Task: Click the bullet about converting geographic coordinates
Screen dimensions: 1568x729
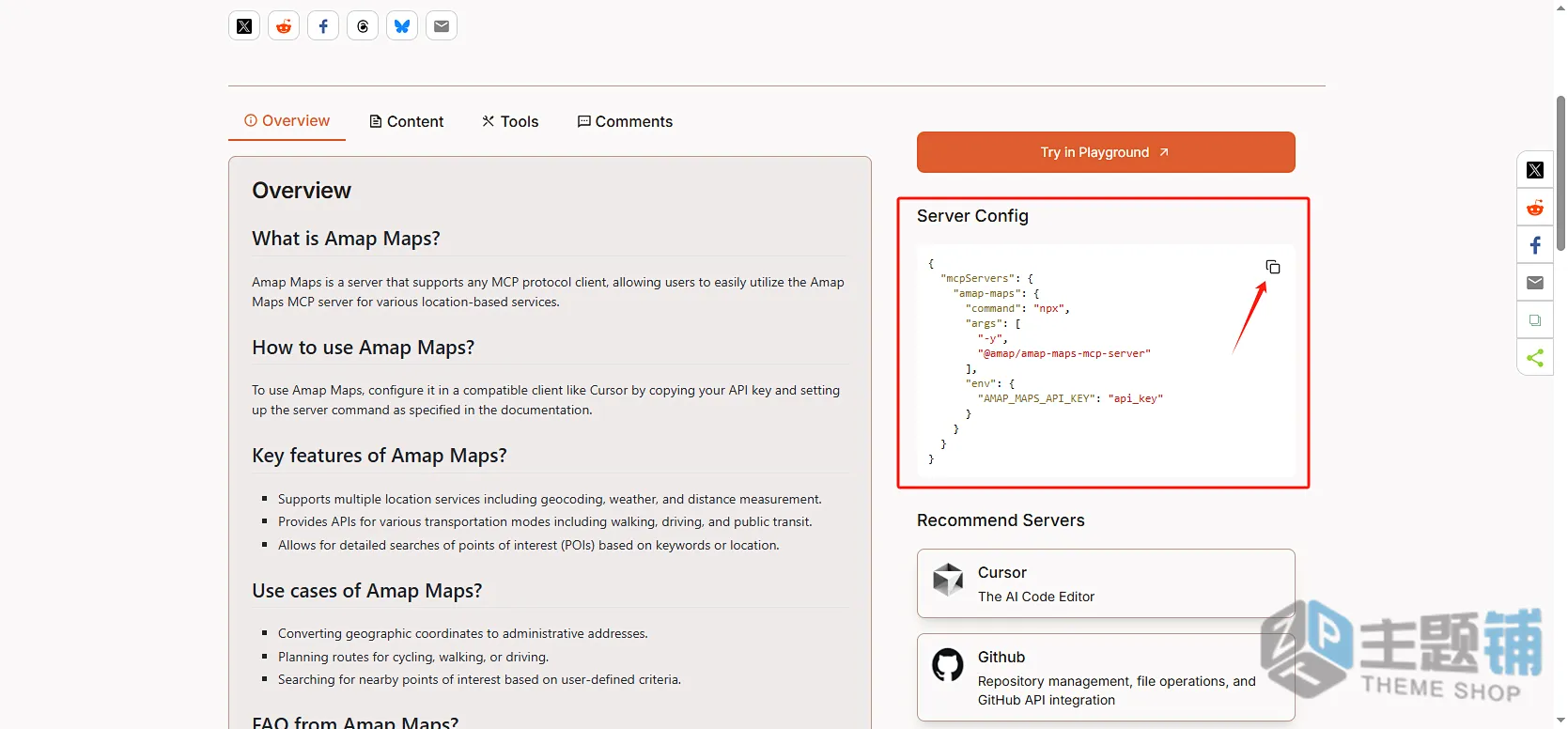Action: (x=463, y=633)
